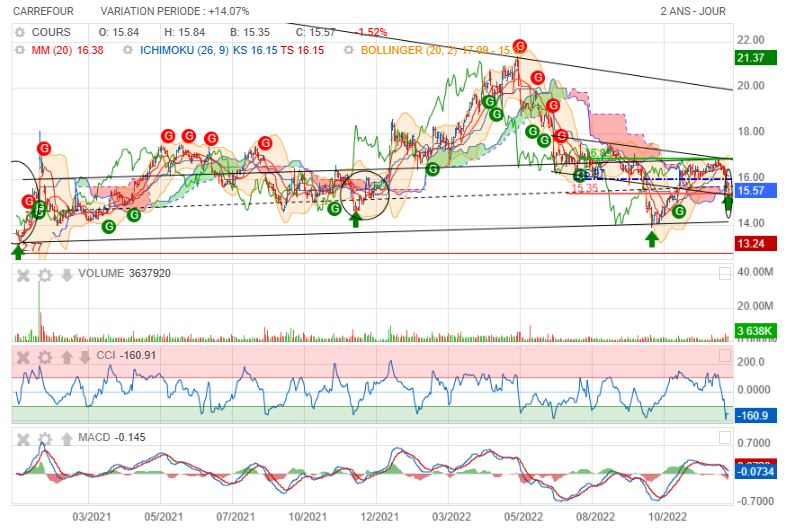Screen dimensions: 792x530
Task: Click the close price C: 15.57
Action: [315, 32]
